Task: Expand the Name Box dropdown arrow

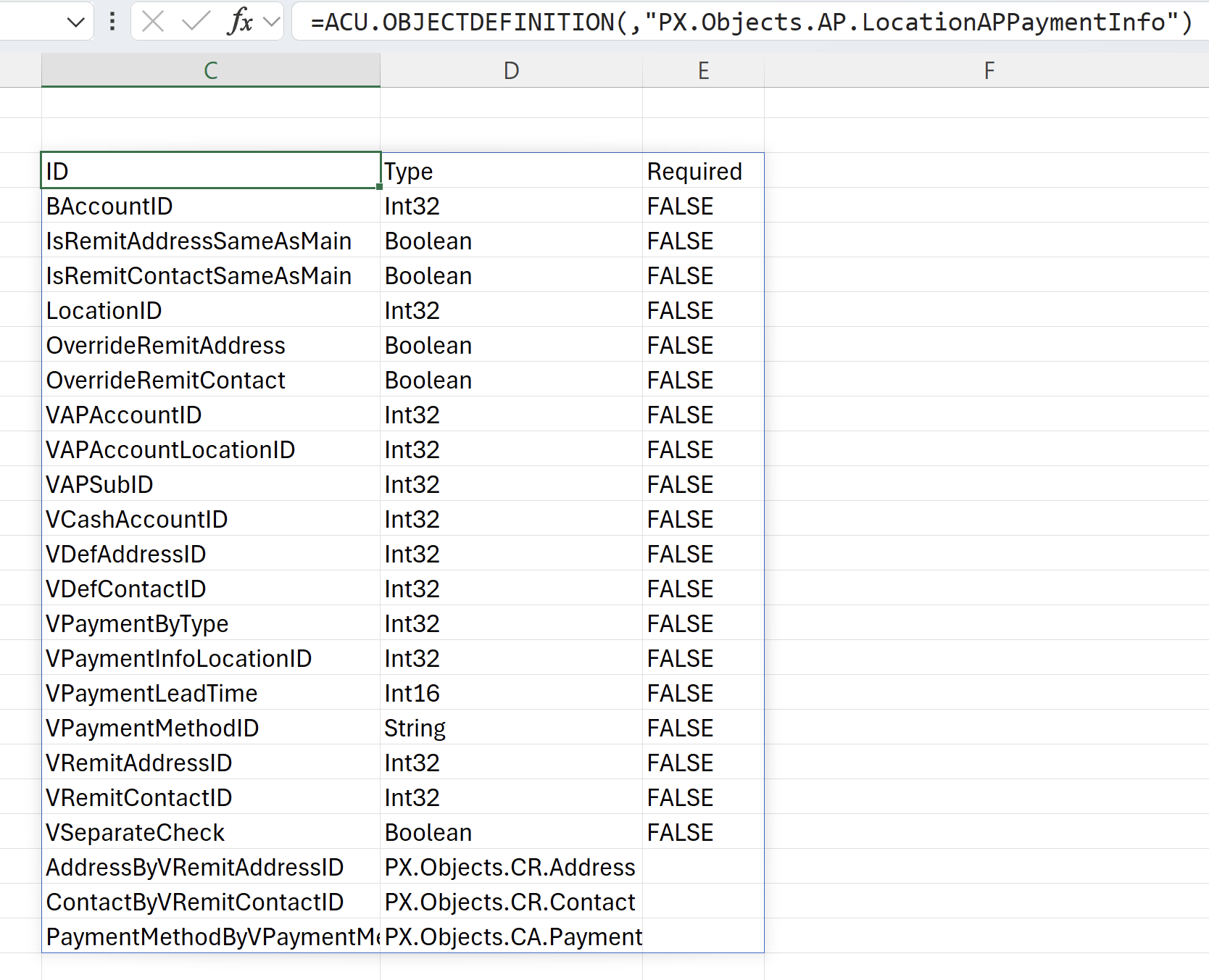Action: point(75,22)
